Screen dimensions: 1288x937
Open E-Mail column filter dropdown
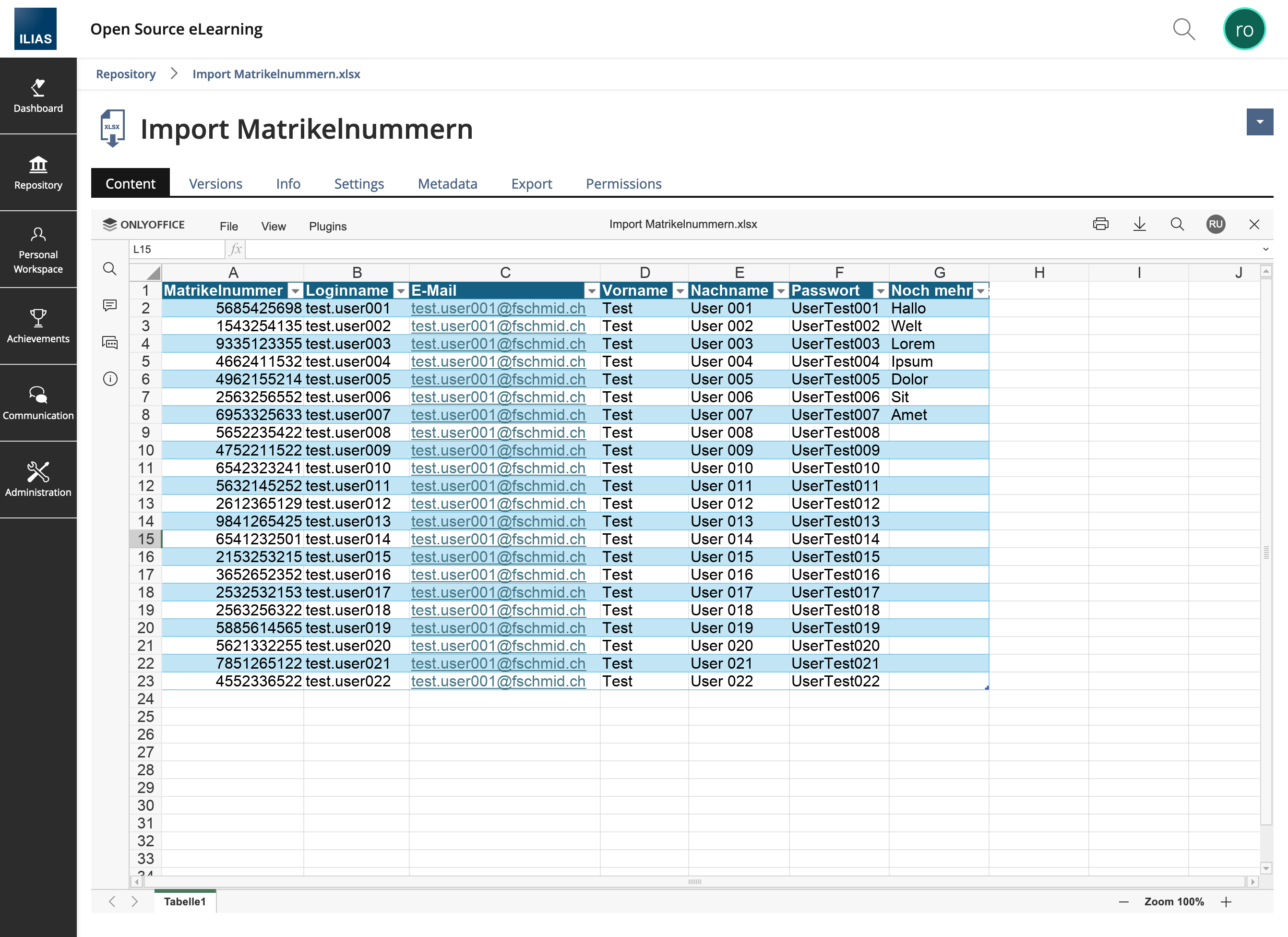[x=591, y=291]
